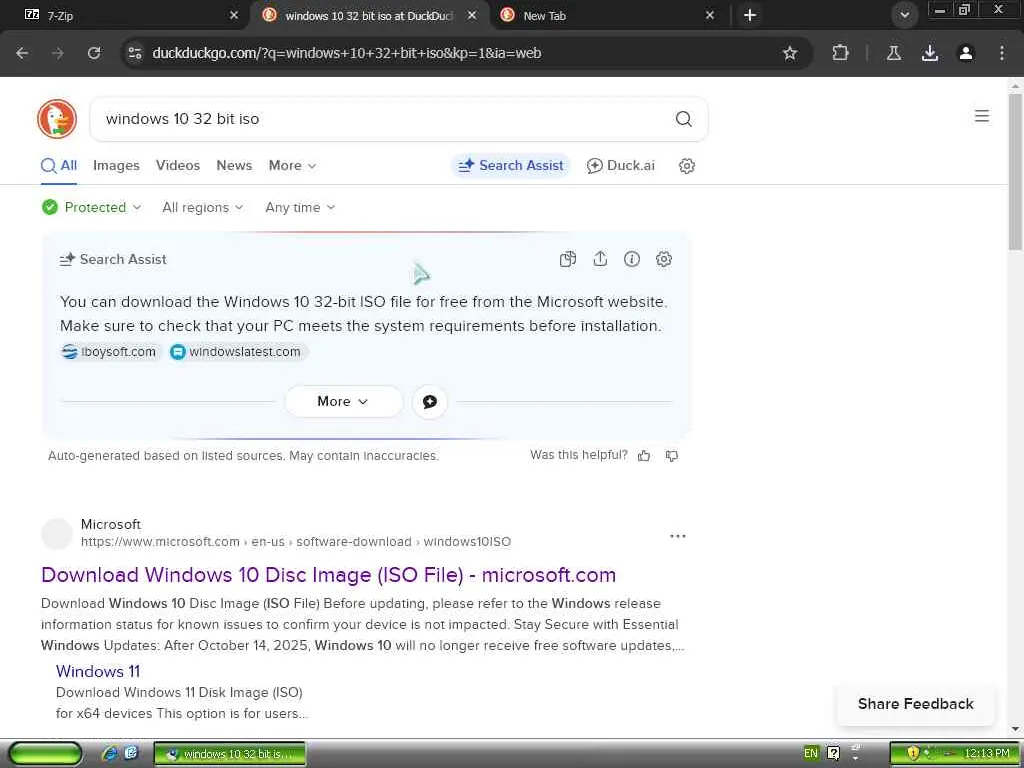Click the browser forward arrow
This screenshot has width=1024, height=768.
pos(58,53)
